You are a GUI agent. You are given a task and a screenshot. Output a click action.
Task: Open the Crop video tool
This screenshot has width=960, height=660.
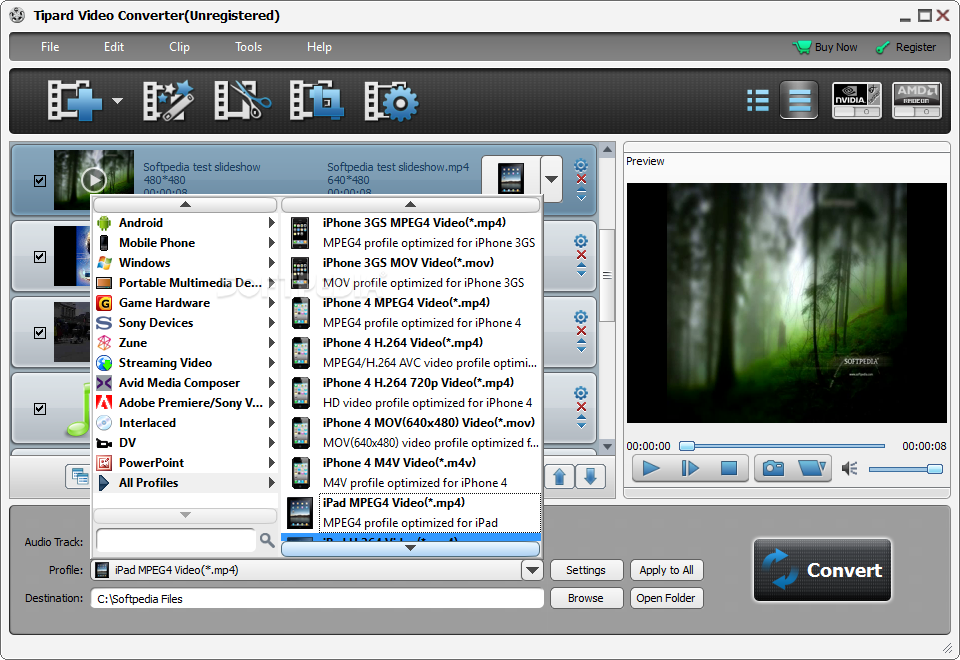click(x=316, y=100)
